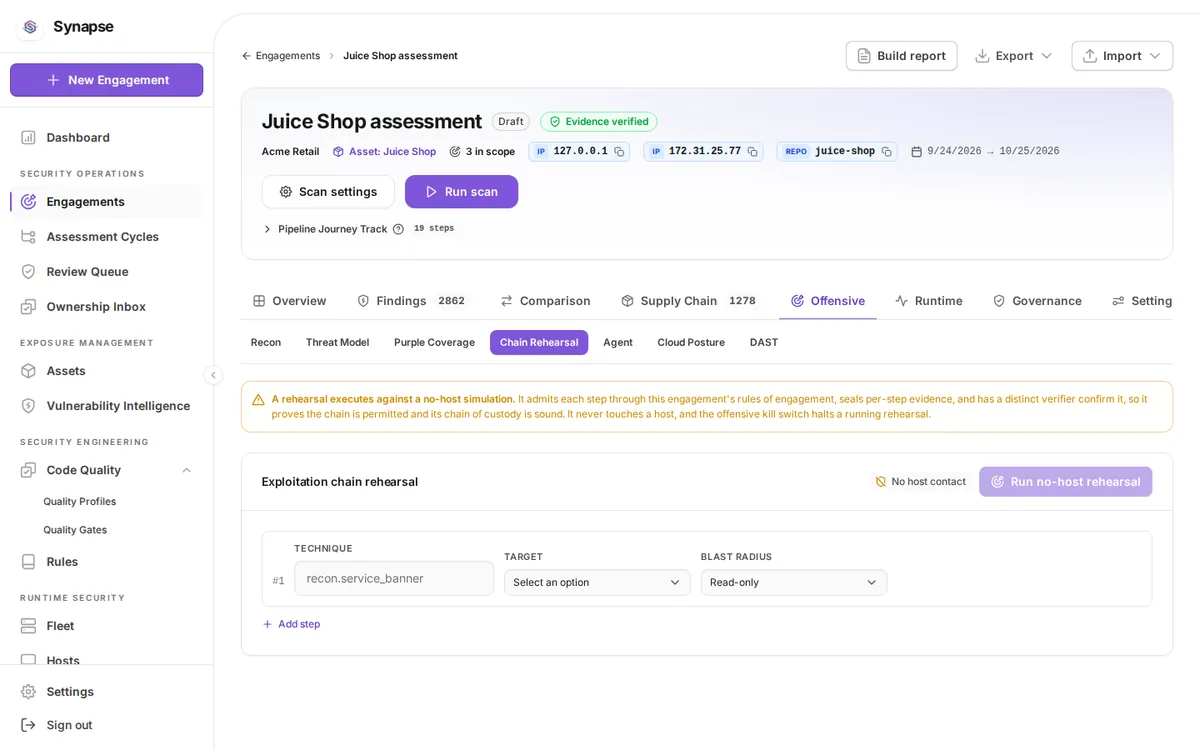
Task: Open the Import dropdown
Action: [1122, 56]
